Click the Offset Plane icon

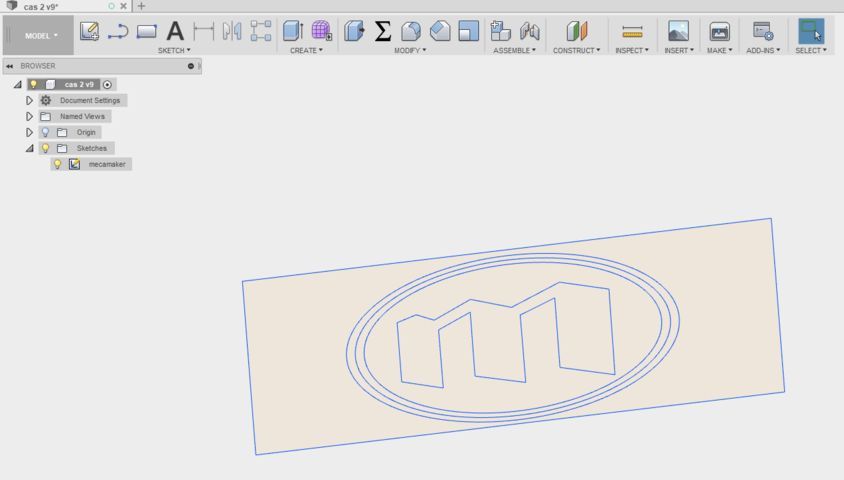pos(576,31)
